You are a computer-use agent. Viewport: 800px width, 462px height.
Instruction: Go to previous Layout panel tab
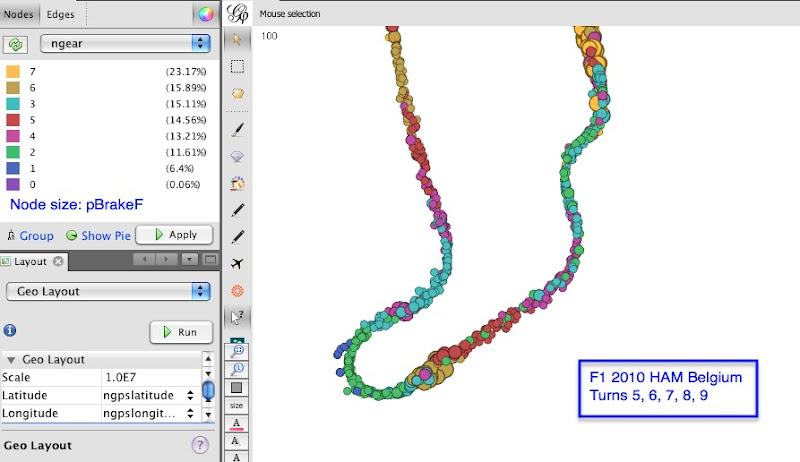(x=144, y=260)
